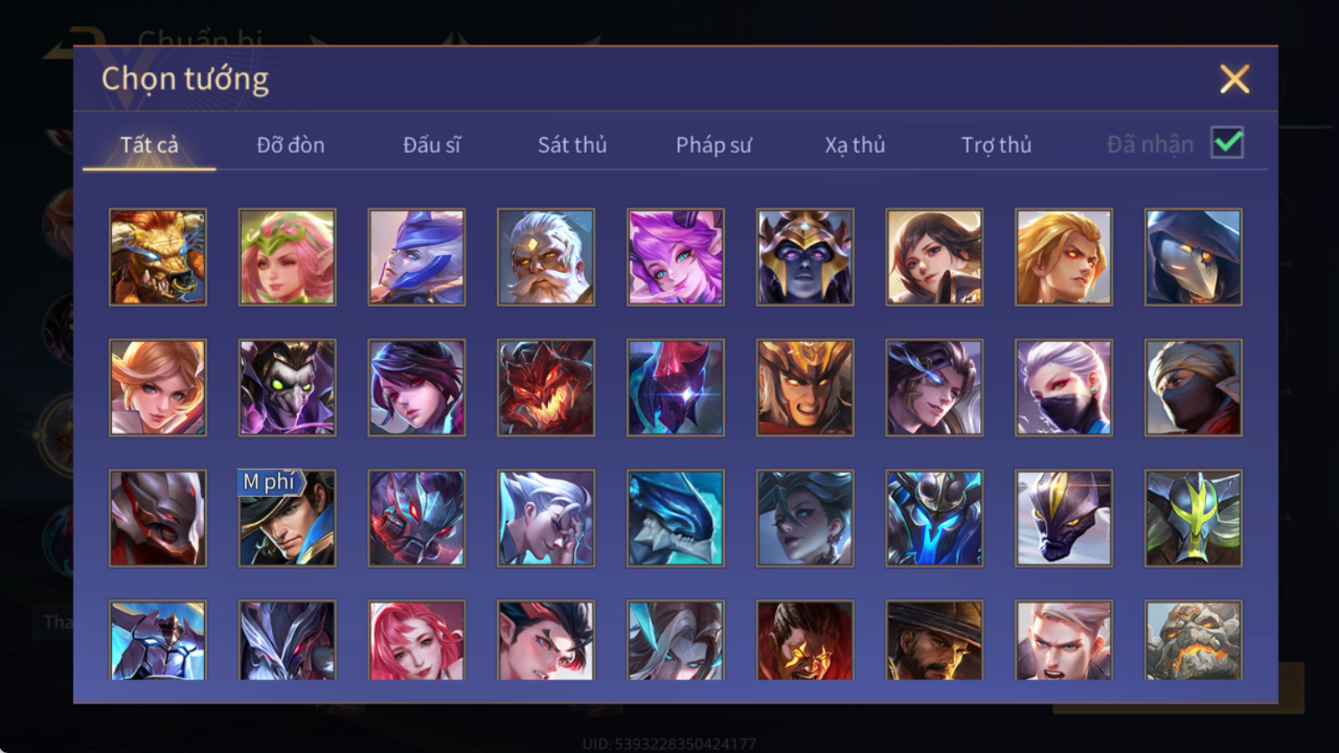Viewport: 1339px width, 753px height.
Task: Select the red lava demon hero
Action: [x=546, y=388]
